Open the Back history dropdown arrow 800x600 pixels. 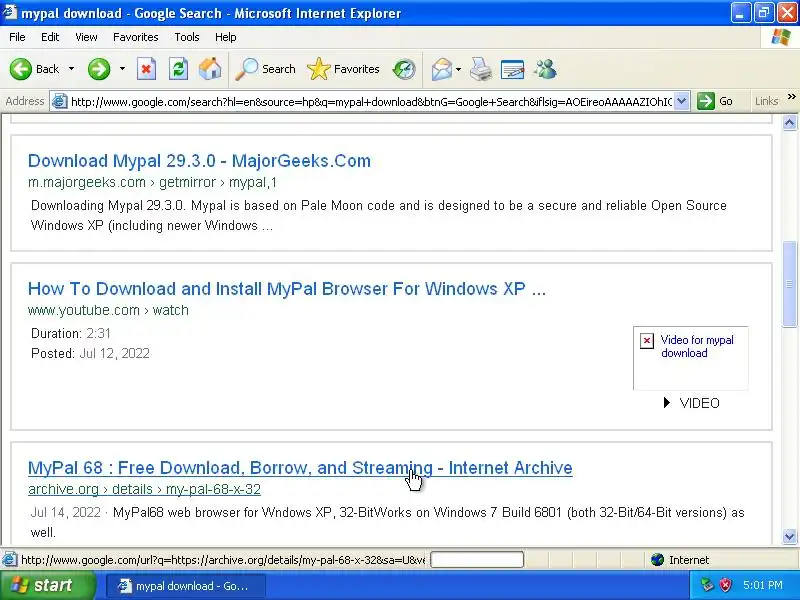[71, 69]
